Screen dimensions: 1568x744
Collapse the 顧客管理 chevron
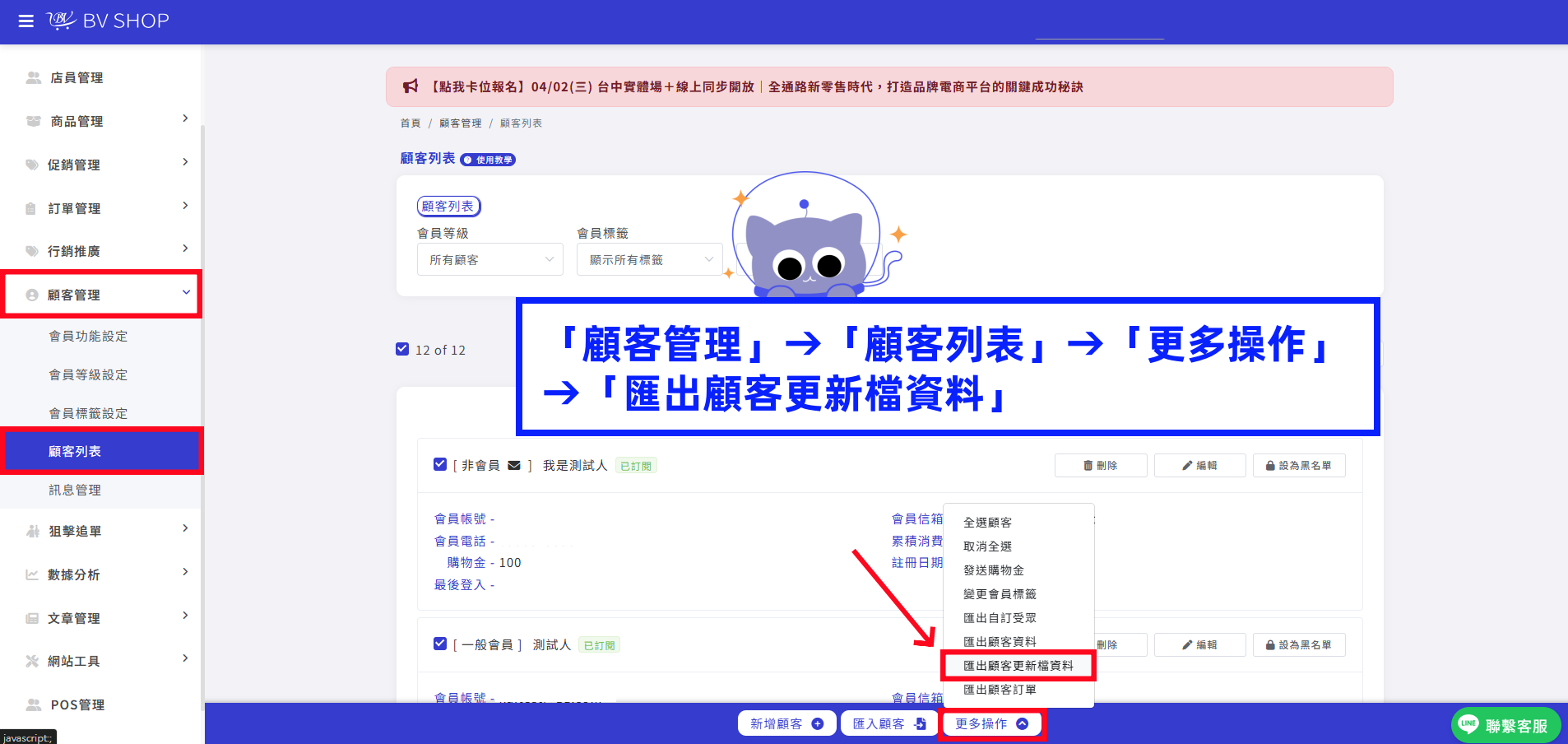186,292
